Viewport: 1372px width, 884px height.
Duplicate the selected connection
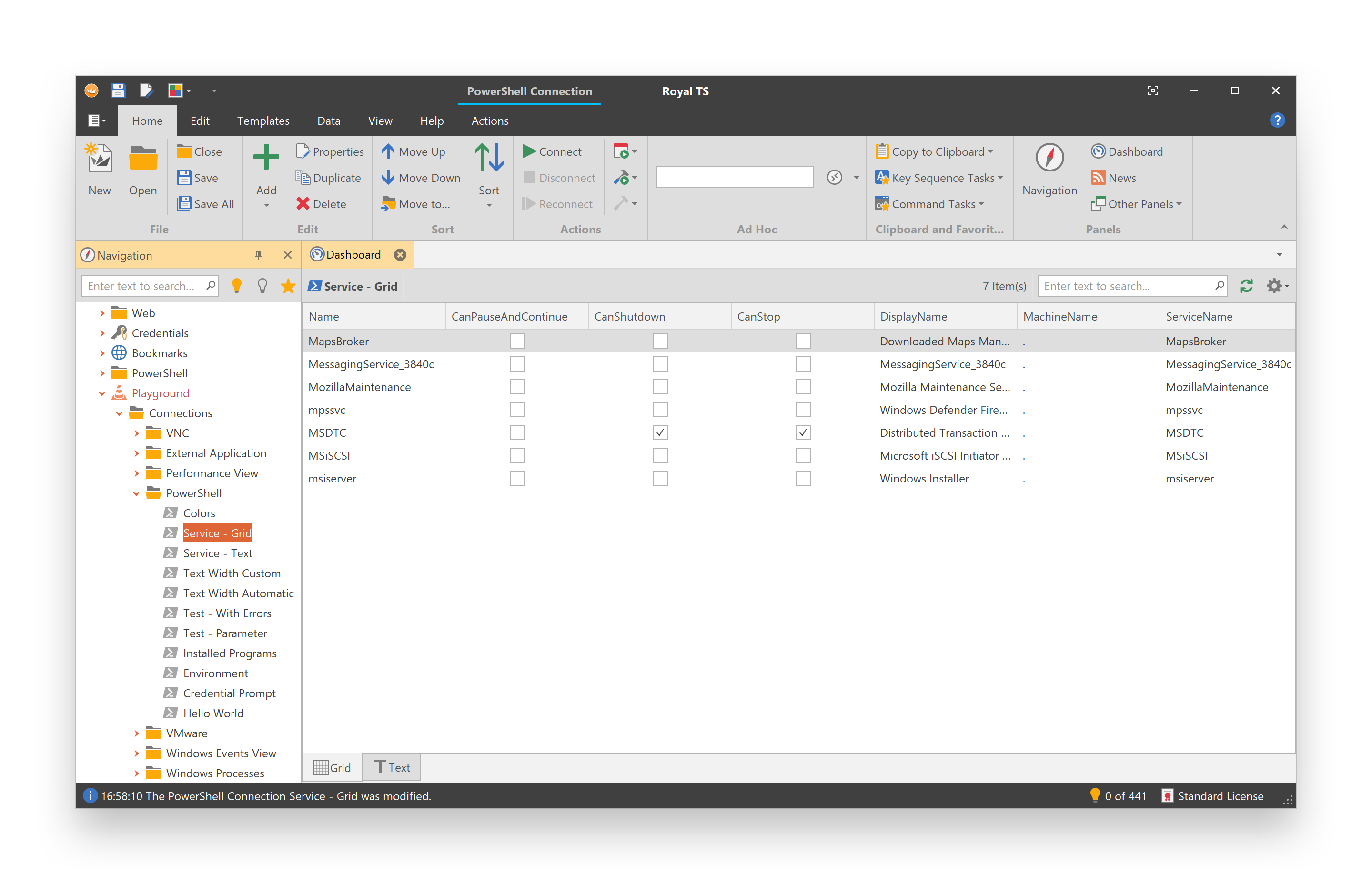[x=328, y=178]
